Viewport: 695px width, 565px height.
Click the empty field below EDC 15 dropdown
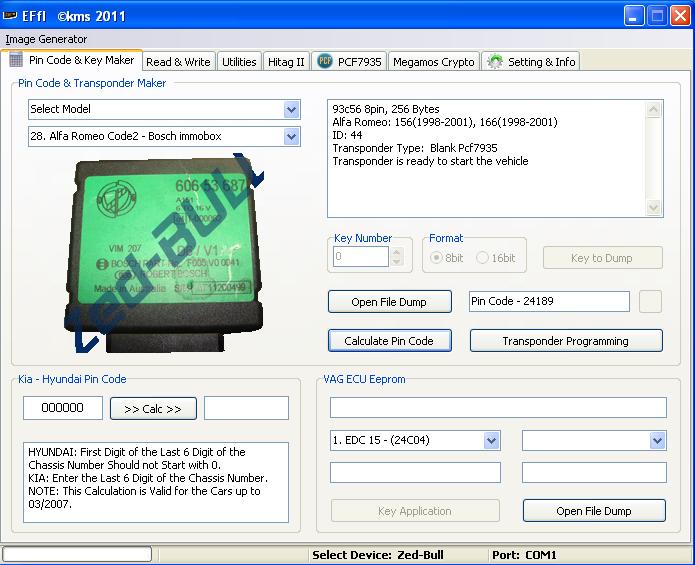click(x=415, y=472)
